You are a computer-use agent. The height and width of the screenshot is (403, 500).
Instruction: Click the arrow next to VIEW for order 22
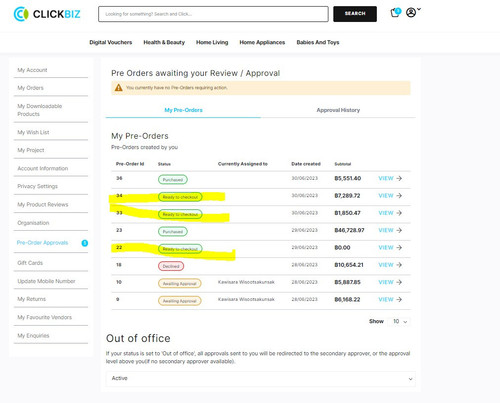coord(399,248)
